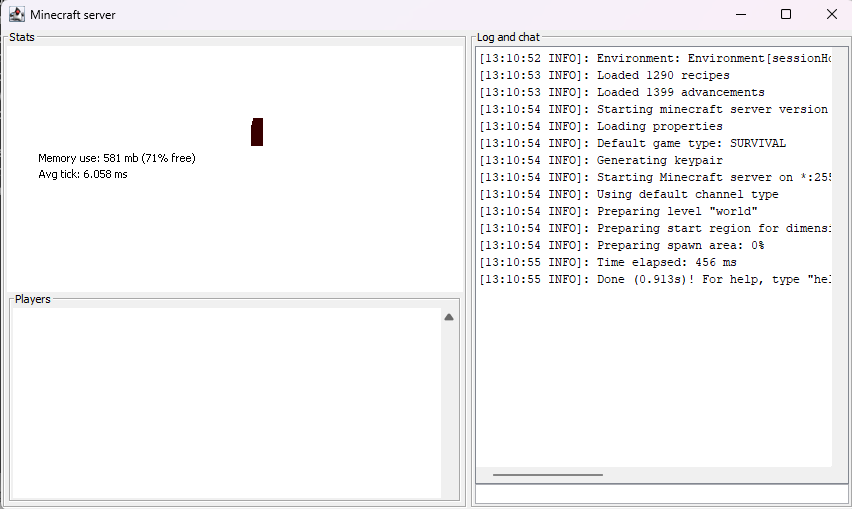852x509 pixels.
Task: Click the 'Minecraft server' window title text
Action: 73,15
